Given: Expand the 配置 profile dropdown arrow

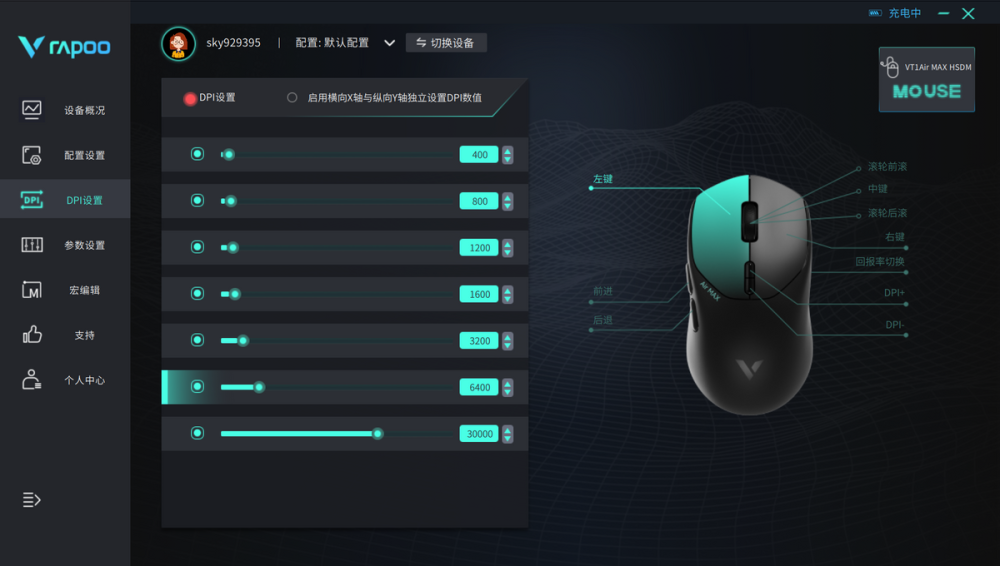Looking at the screenshot, I should pyautogui.click(x=389, y=43).
